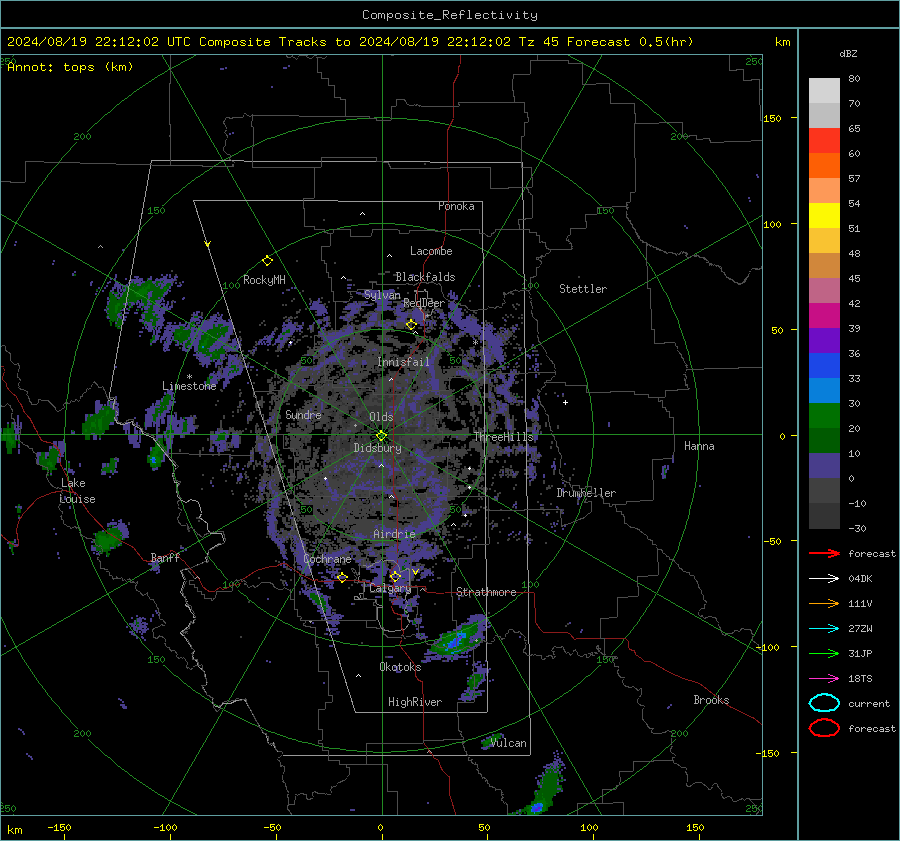
Task: Click the yellow radar-center marker above Didsbury
Action: tap(381, 436)
